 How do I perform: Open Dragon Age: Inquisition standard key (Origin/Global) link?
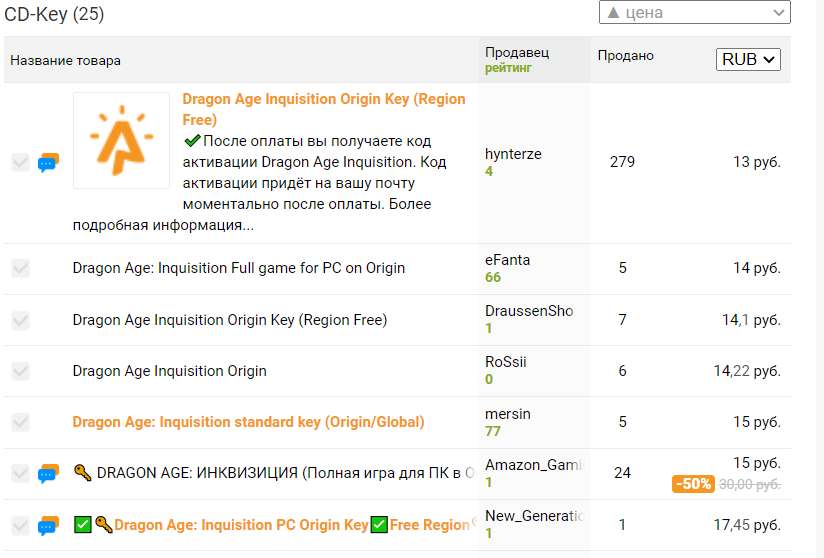(248, 422)
